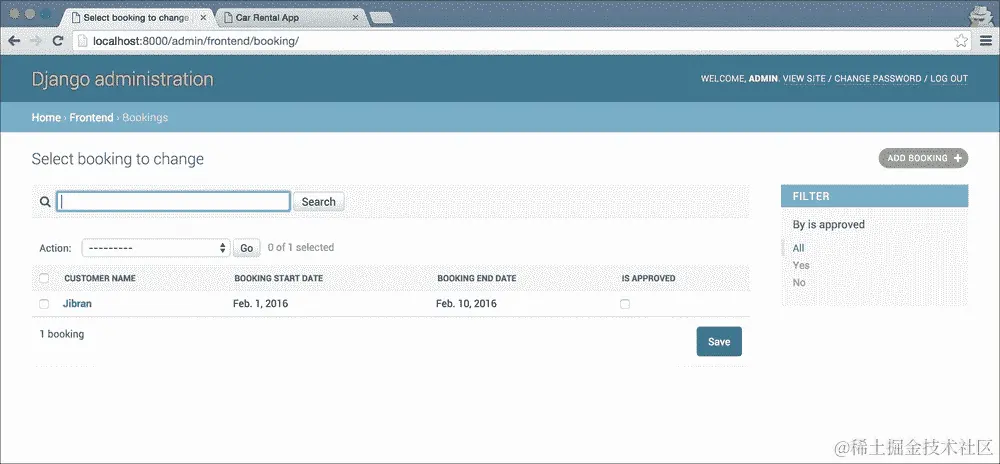Sort by Customer Name column

click(99, 279)
